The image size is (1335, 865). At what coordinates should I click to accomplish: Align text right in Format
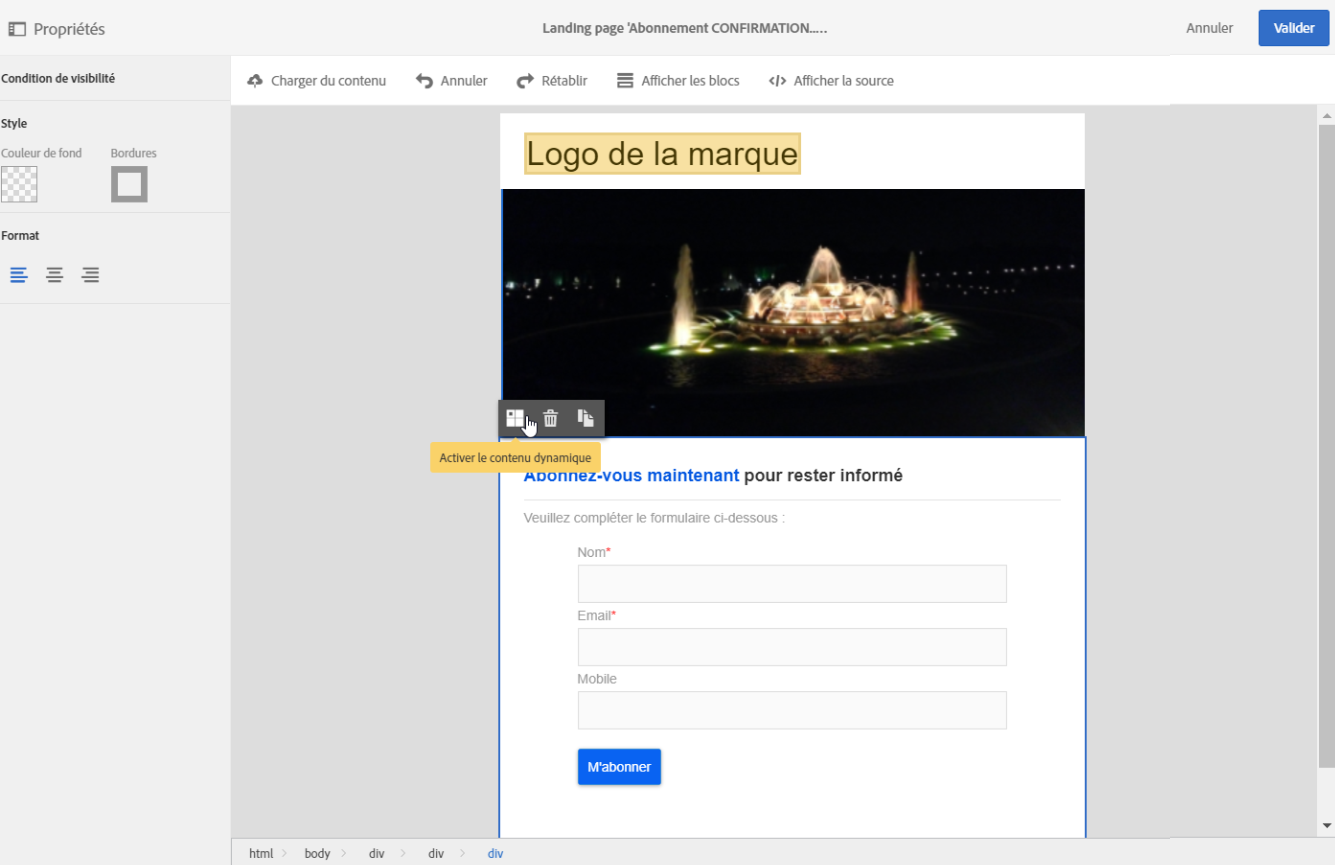[91, 275]
